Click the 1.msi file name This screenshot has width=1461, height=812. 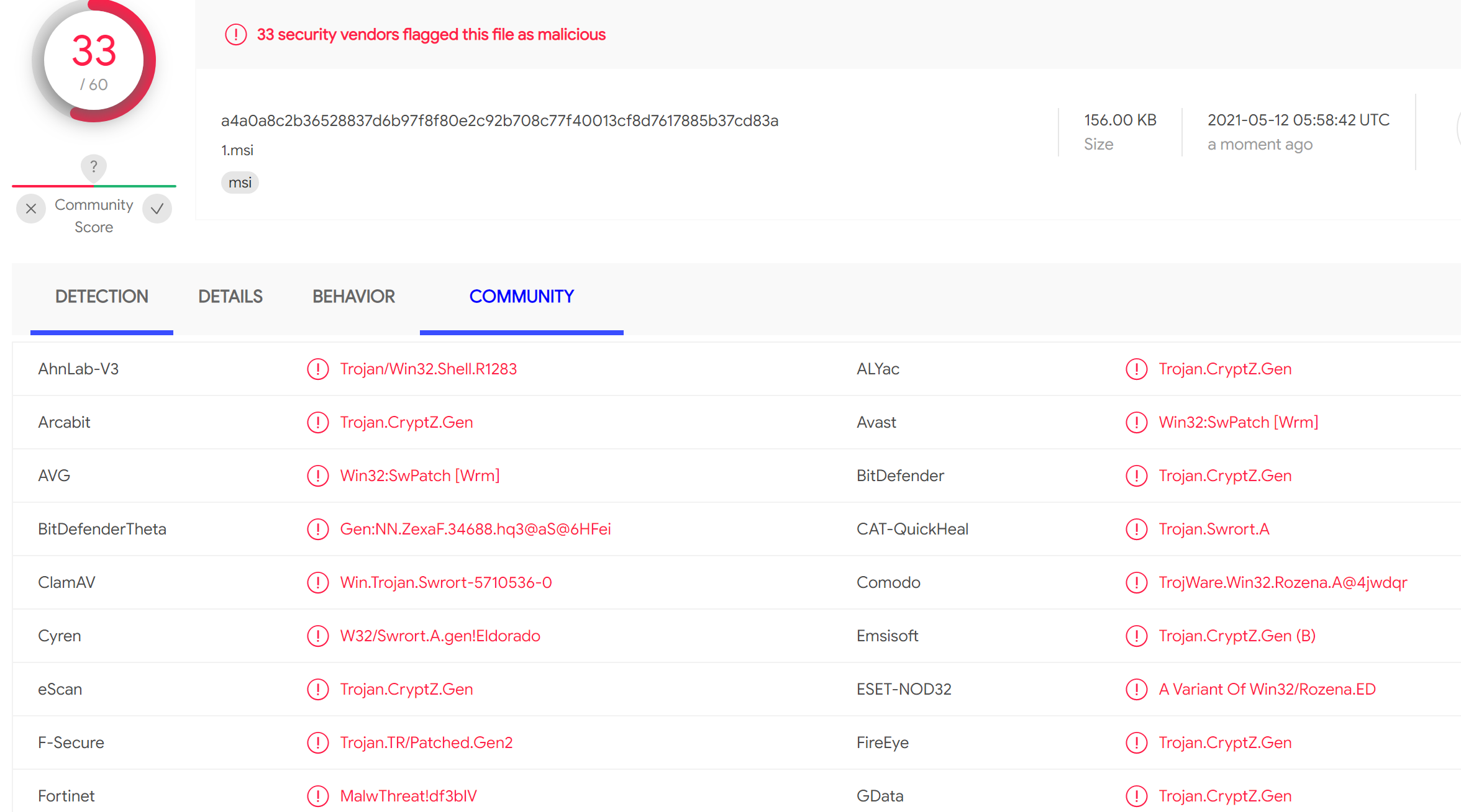(x=237, y=150)
